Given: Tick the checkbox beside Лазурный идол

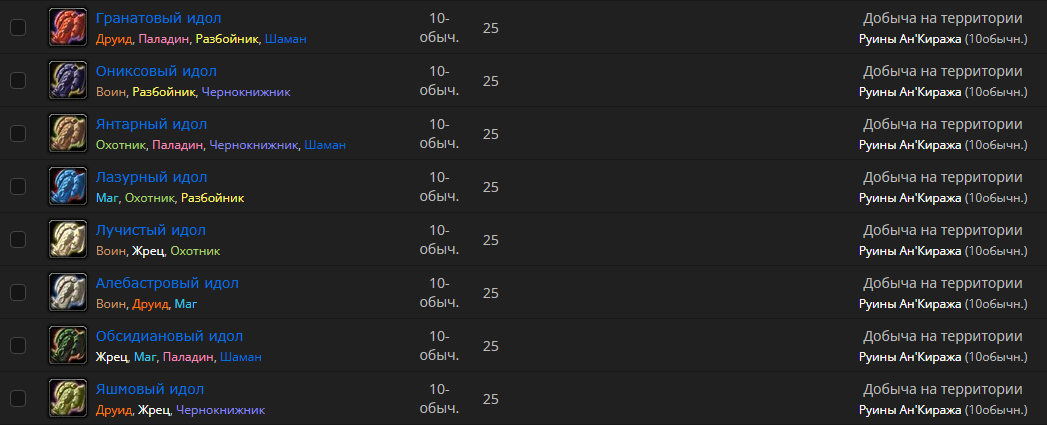Looking at the screenshot, I should [x=18, y=187].
